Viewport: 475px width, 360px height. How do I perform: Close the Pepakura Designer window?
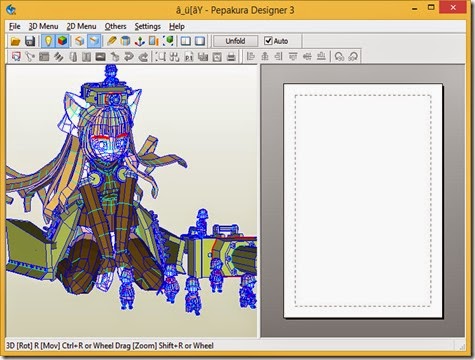tap(453, 7)
